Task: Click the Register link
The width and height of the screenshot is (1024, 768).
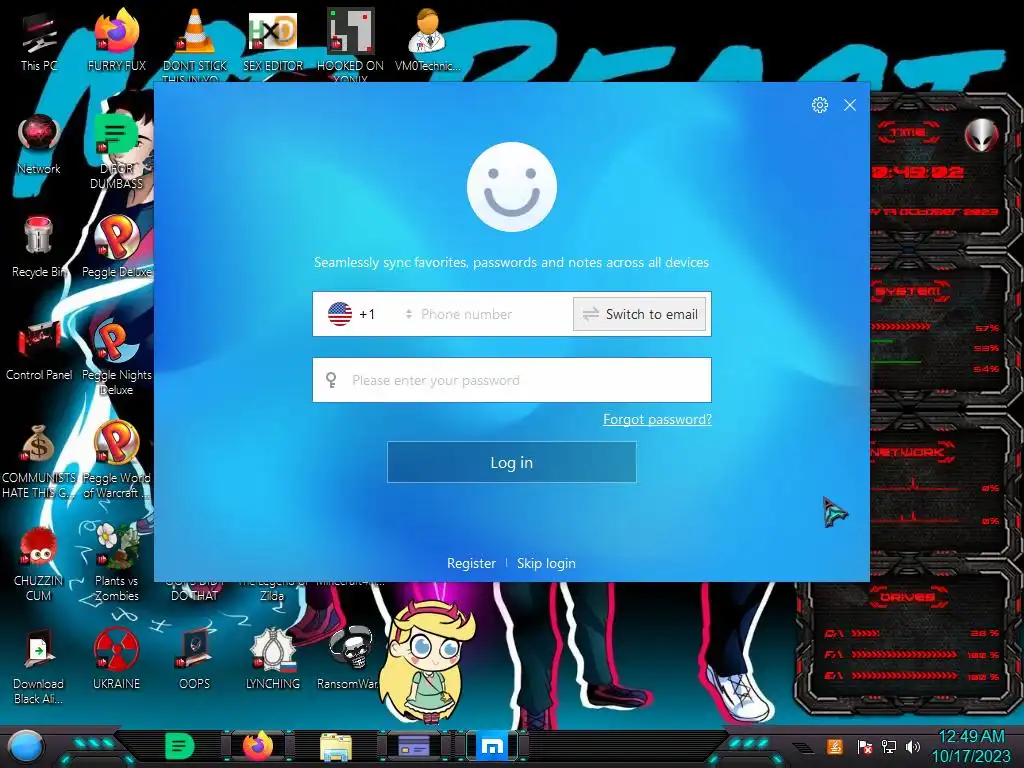Action: click(471, 563)
